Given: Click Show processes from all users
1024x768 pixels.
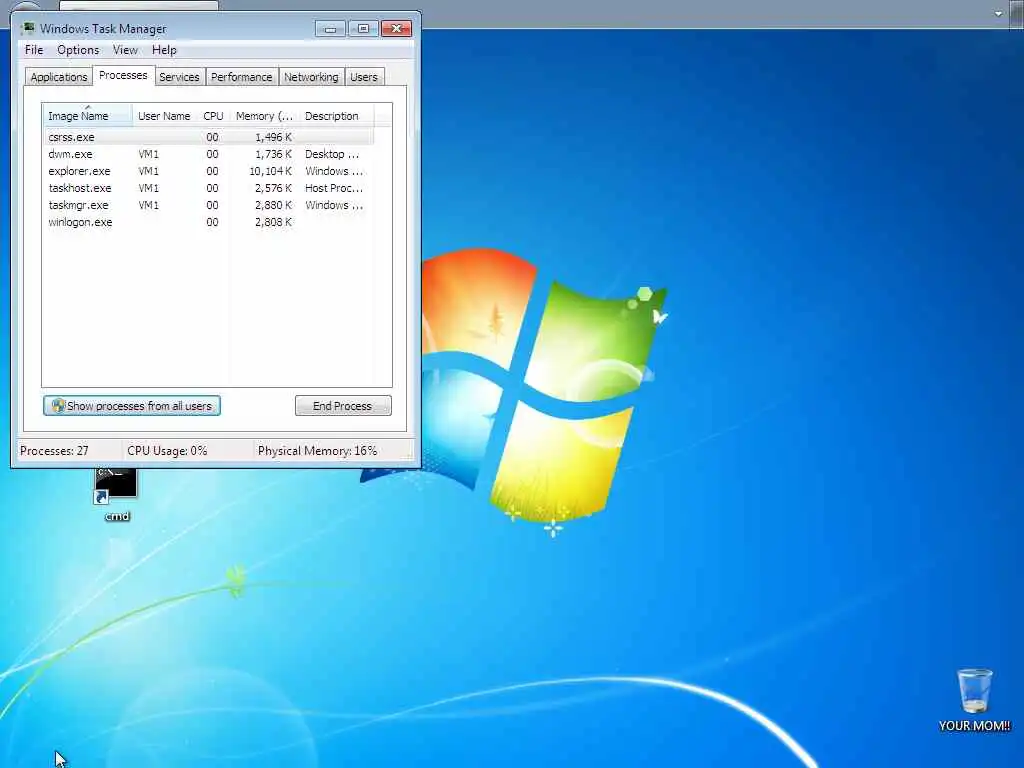Looking at the screenshot, I should (x=132, y=406).
